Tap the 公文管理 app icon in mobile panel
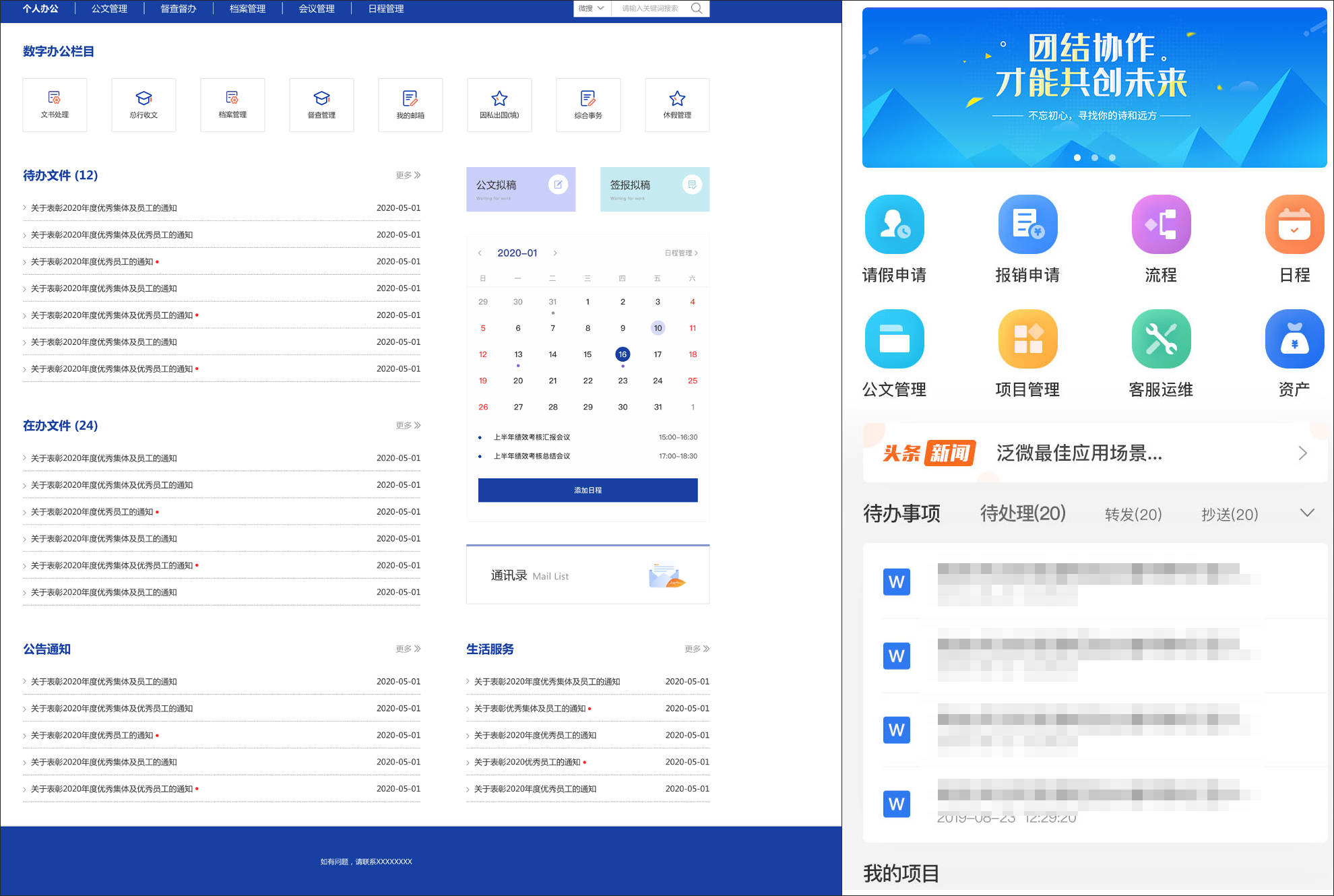Viewport: 1334px width, 896px height. click(894, 339)
